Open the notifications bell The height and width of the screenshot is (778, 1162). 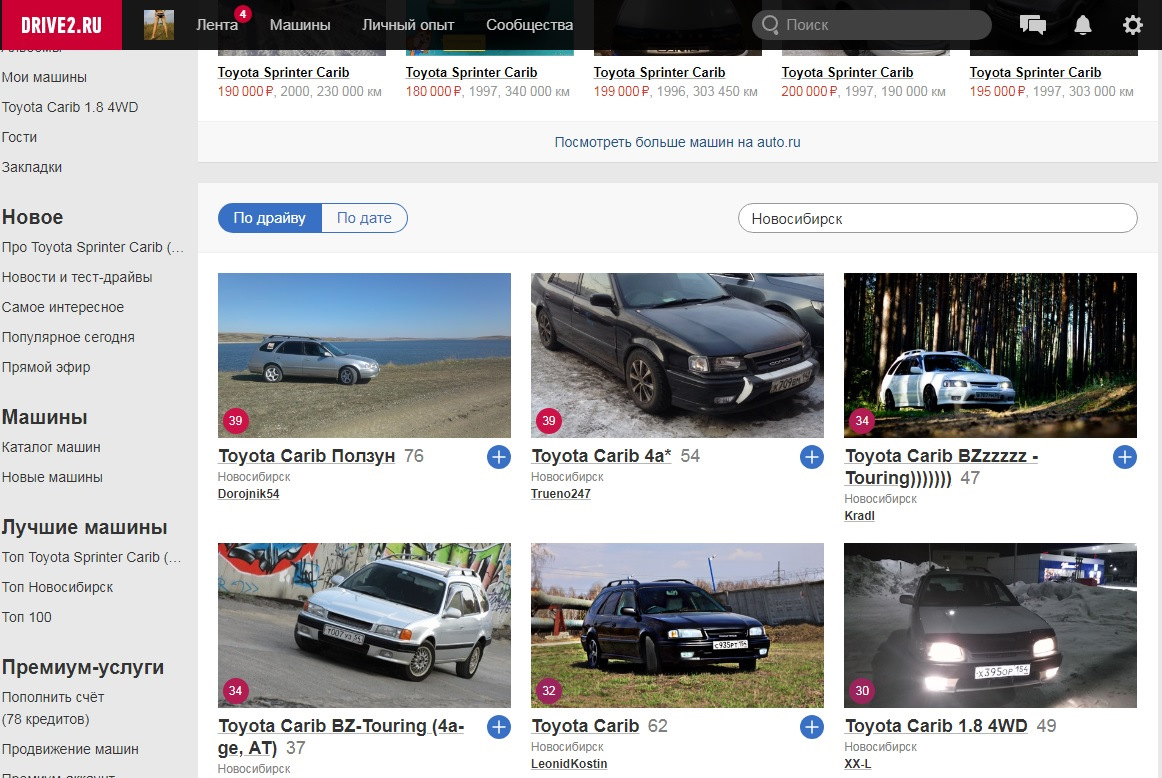1083,24
